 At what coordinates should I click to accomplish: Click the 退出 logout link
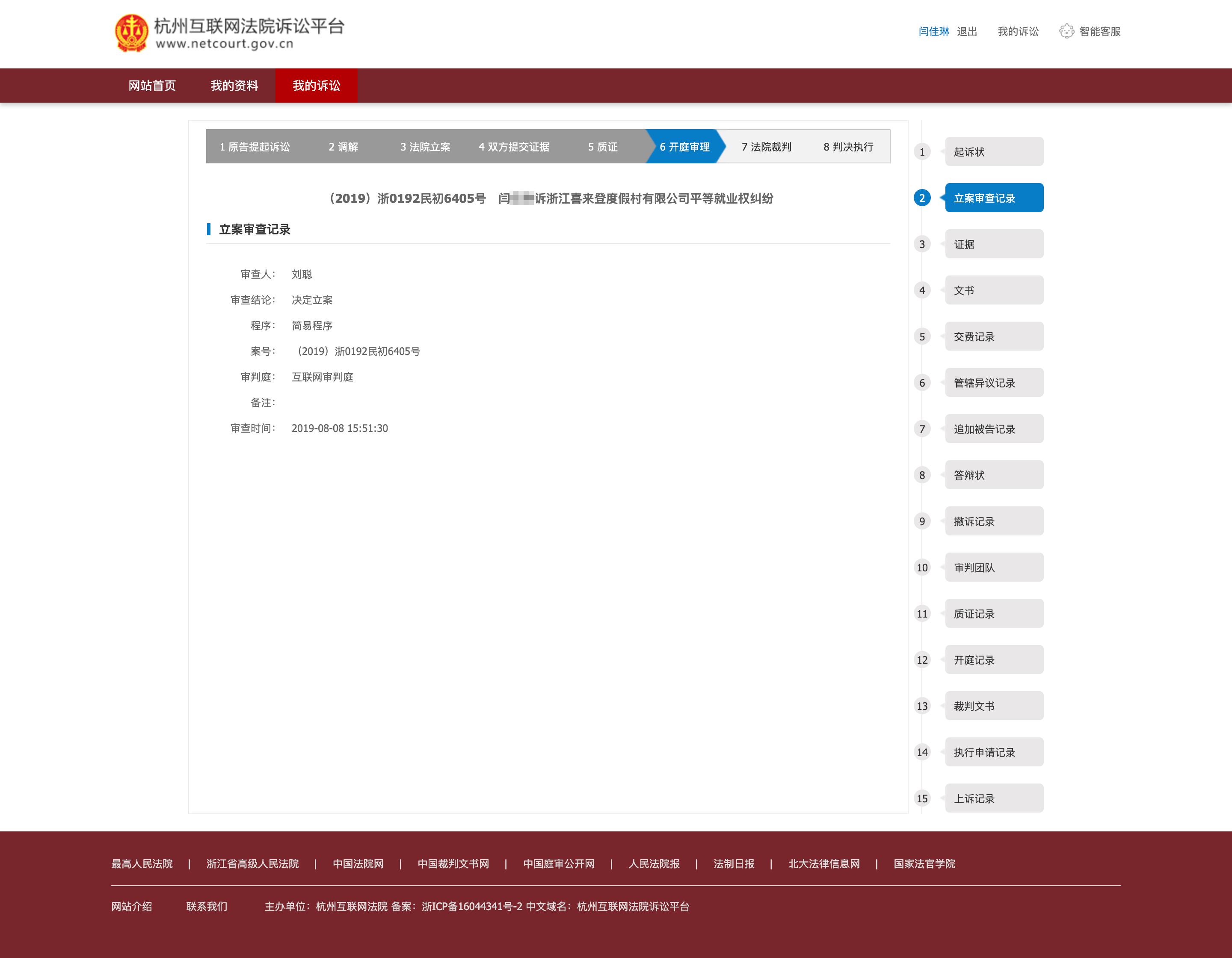[966, 32]
